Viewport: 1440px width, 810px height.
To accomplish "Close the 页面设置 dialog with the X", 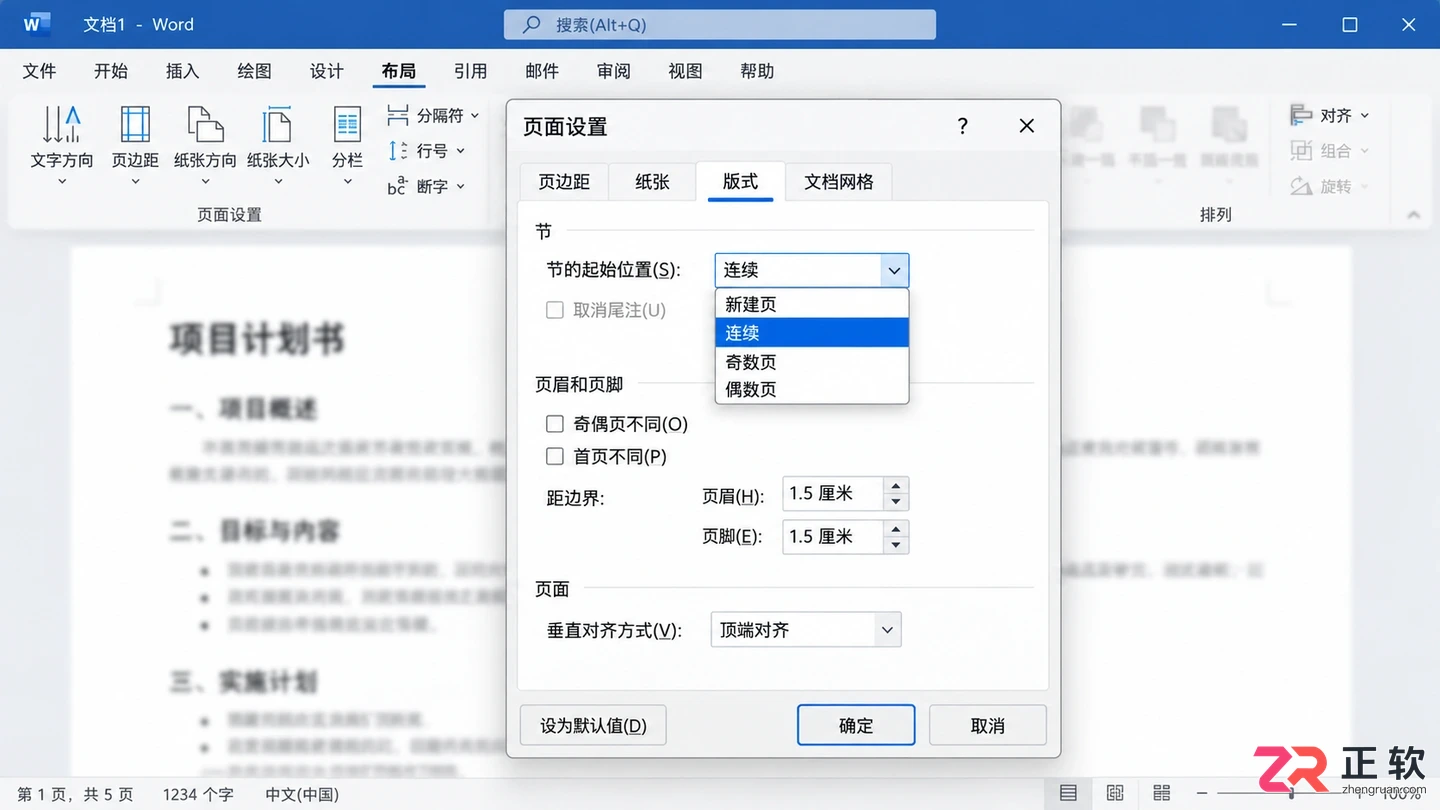I will [x=1026, y=126].
